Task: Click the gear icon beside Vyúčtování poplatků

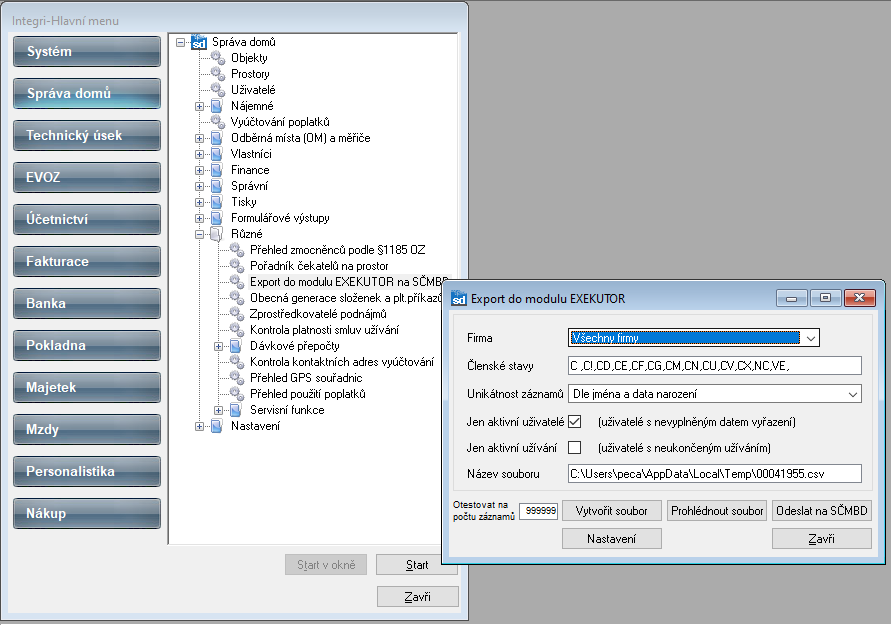Action: coord(218,122)
